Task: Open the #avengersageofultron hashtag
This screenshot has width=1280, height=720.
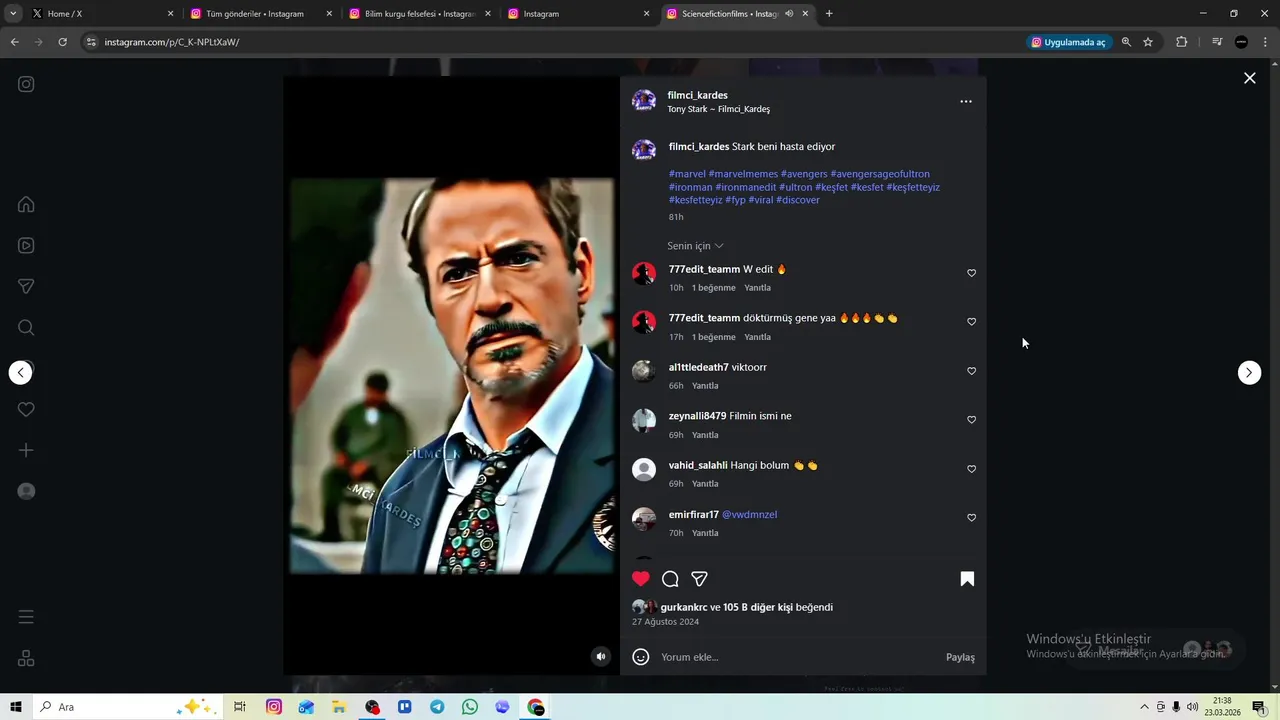Action: (x=880, y=174)
